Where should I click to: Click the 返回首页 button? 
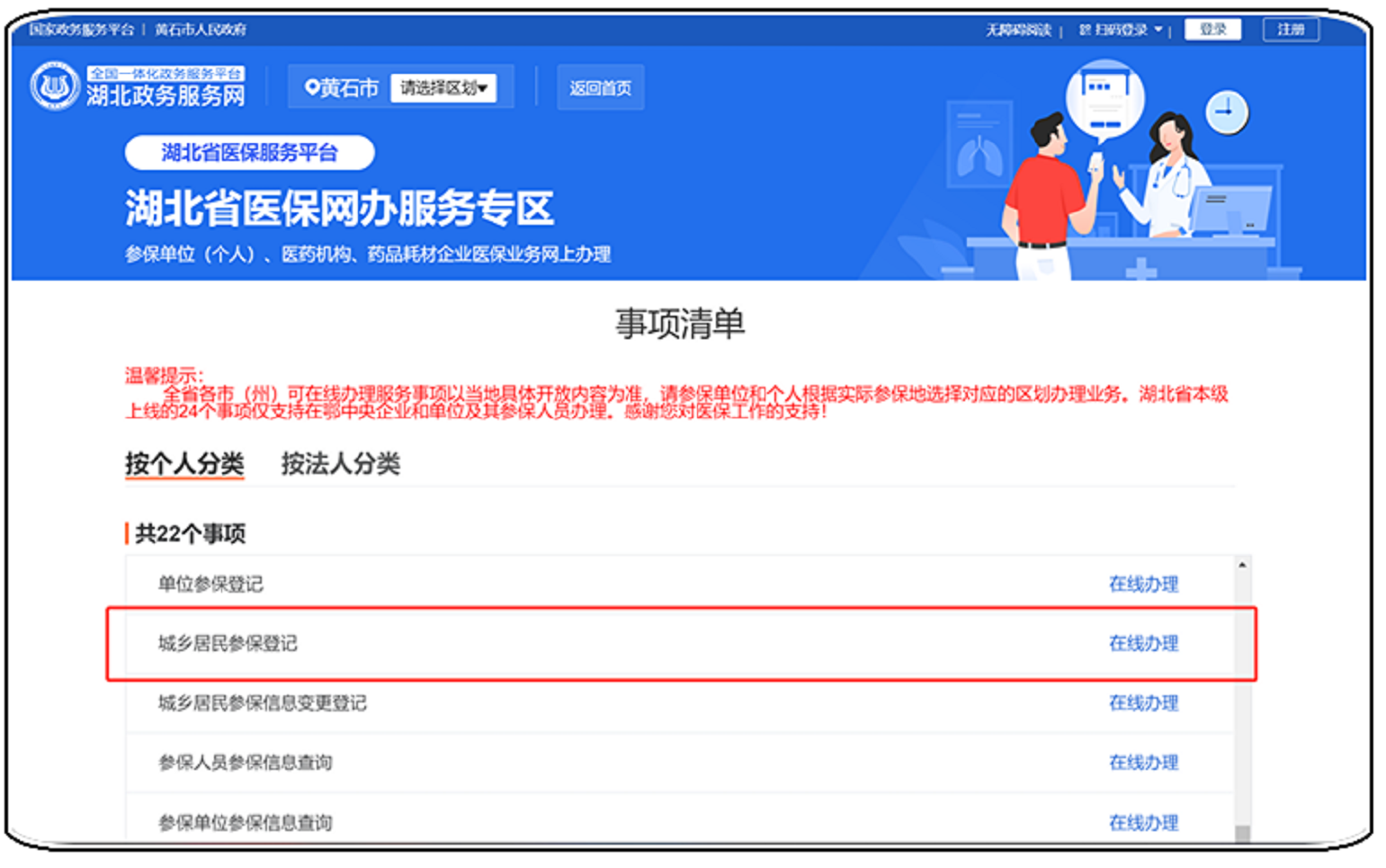tap(600, 88)
